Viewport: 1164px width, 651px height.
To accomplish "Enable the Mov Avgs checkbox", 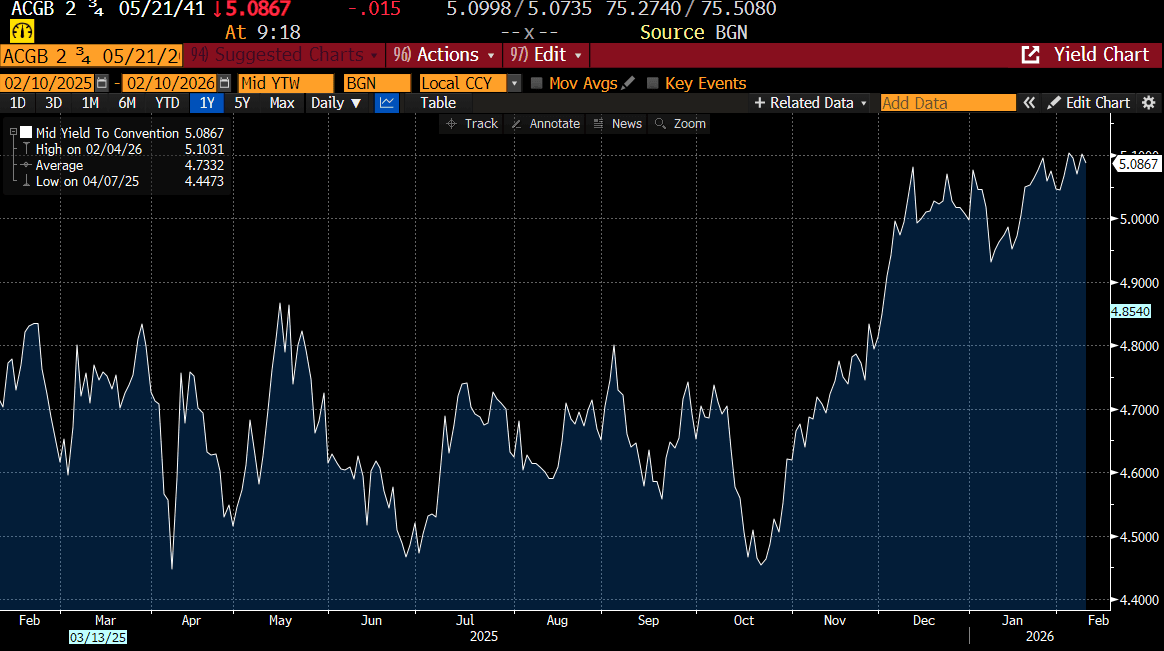I will [538, 84].
